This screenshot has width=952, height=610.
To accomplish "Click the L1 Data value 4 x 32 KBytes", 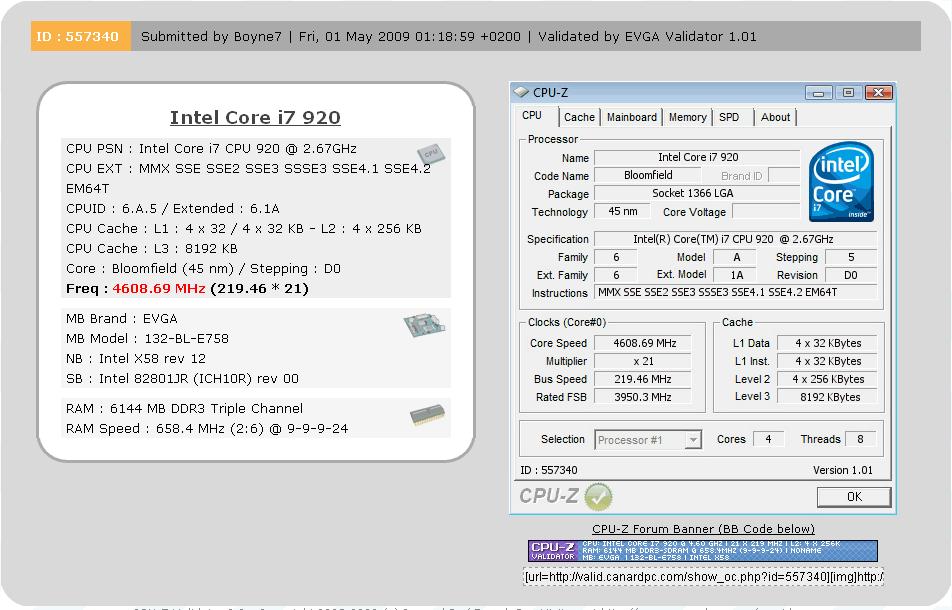I will (x=828, y=343).
